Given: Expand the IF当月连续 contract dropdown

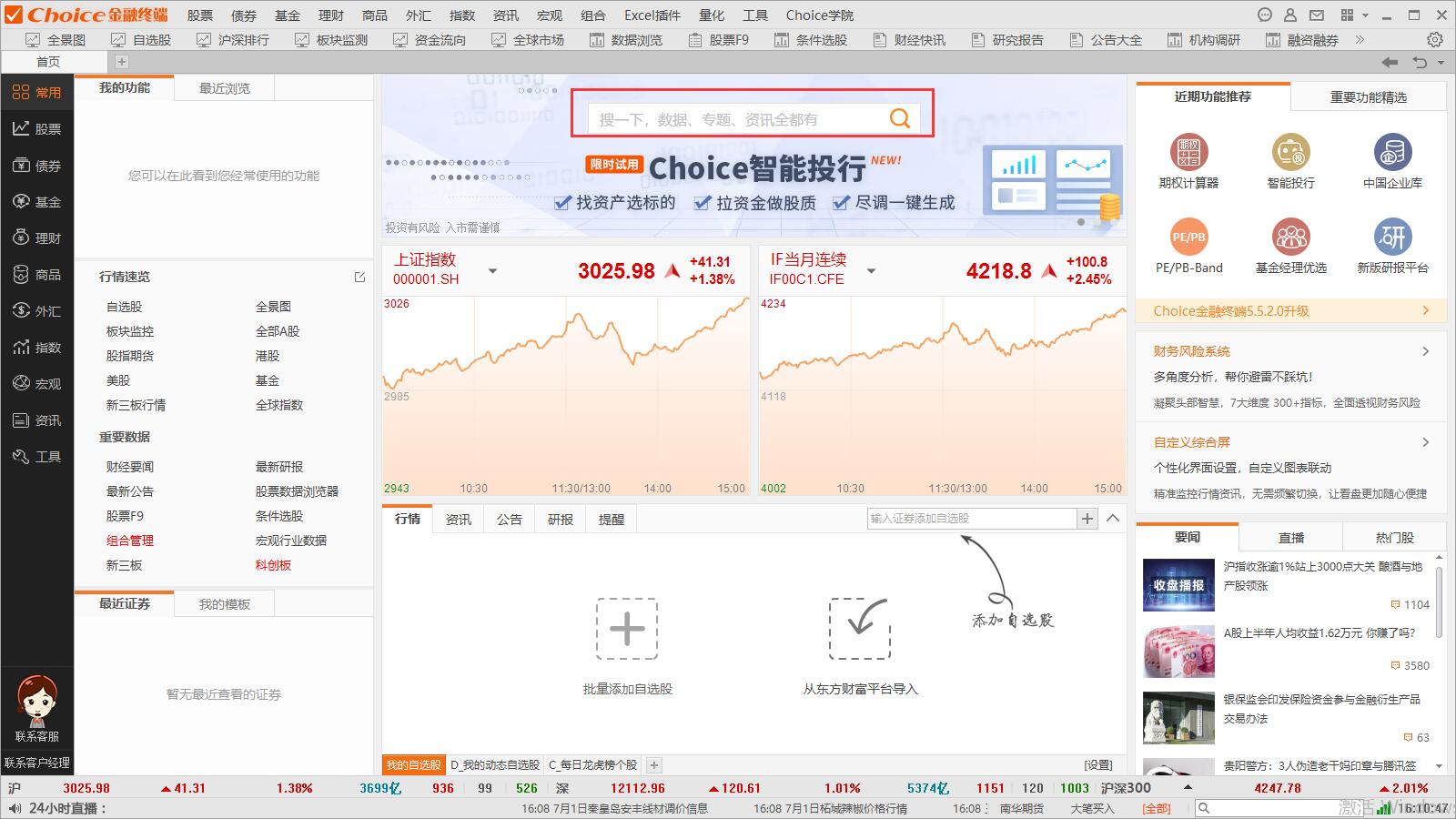Looking at the screenshot, I should [x=871, y=270].
